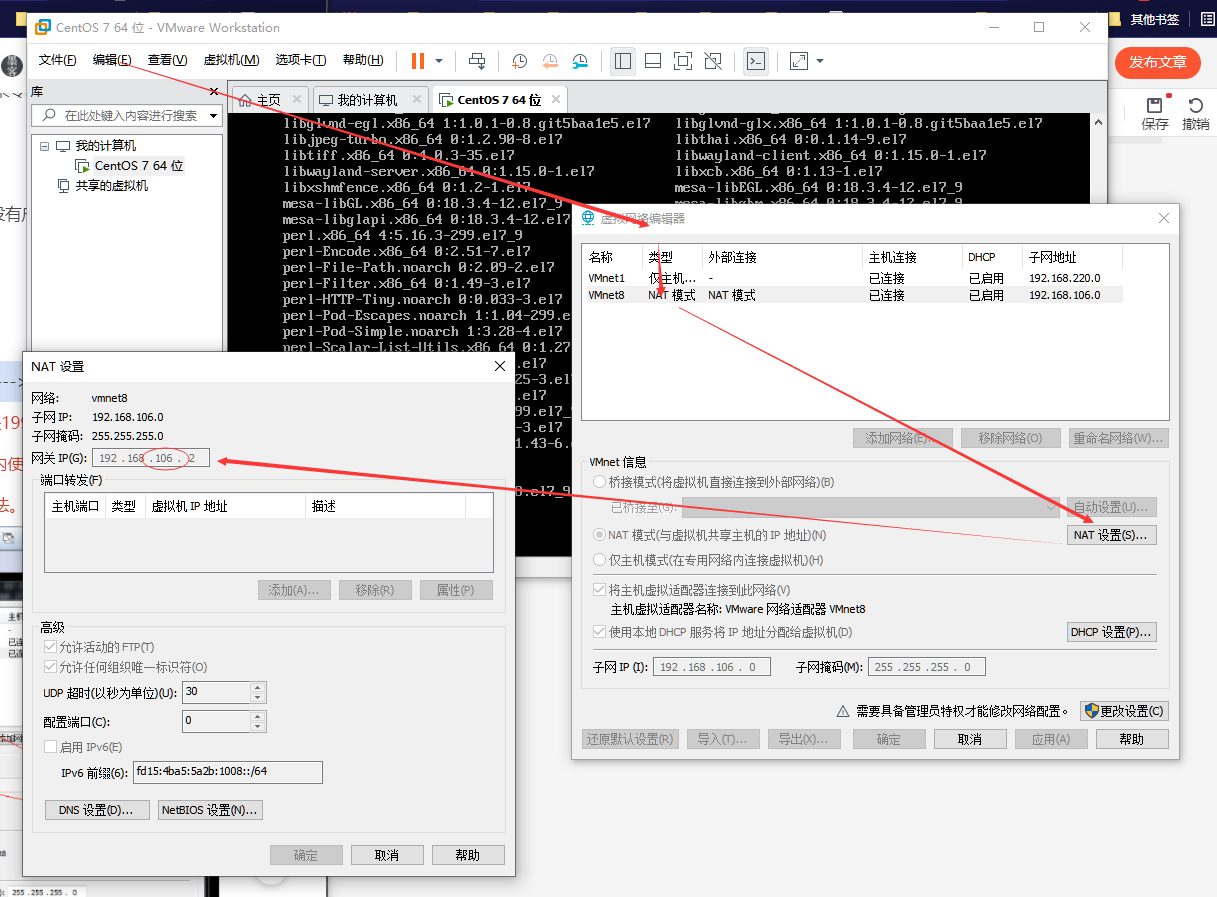This screenshot has height=897, width=1217.
Task: Click 帮助 in the NAT 设置 dialog
Action: [468, 855]
